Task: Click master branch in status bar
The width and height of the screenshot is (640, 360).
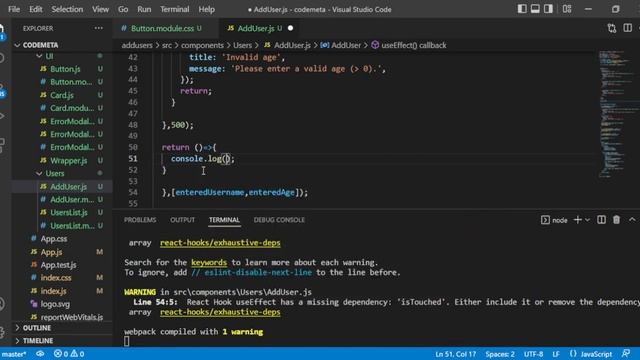Action: 14,354
